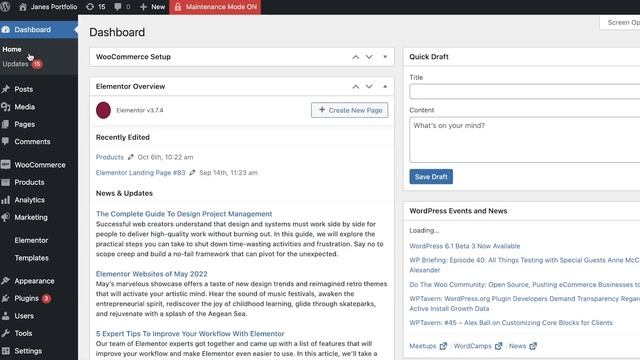Open Janes Portfolio site home icon
This screenshot has width=640, height=360.
[x=23, y=7]
